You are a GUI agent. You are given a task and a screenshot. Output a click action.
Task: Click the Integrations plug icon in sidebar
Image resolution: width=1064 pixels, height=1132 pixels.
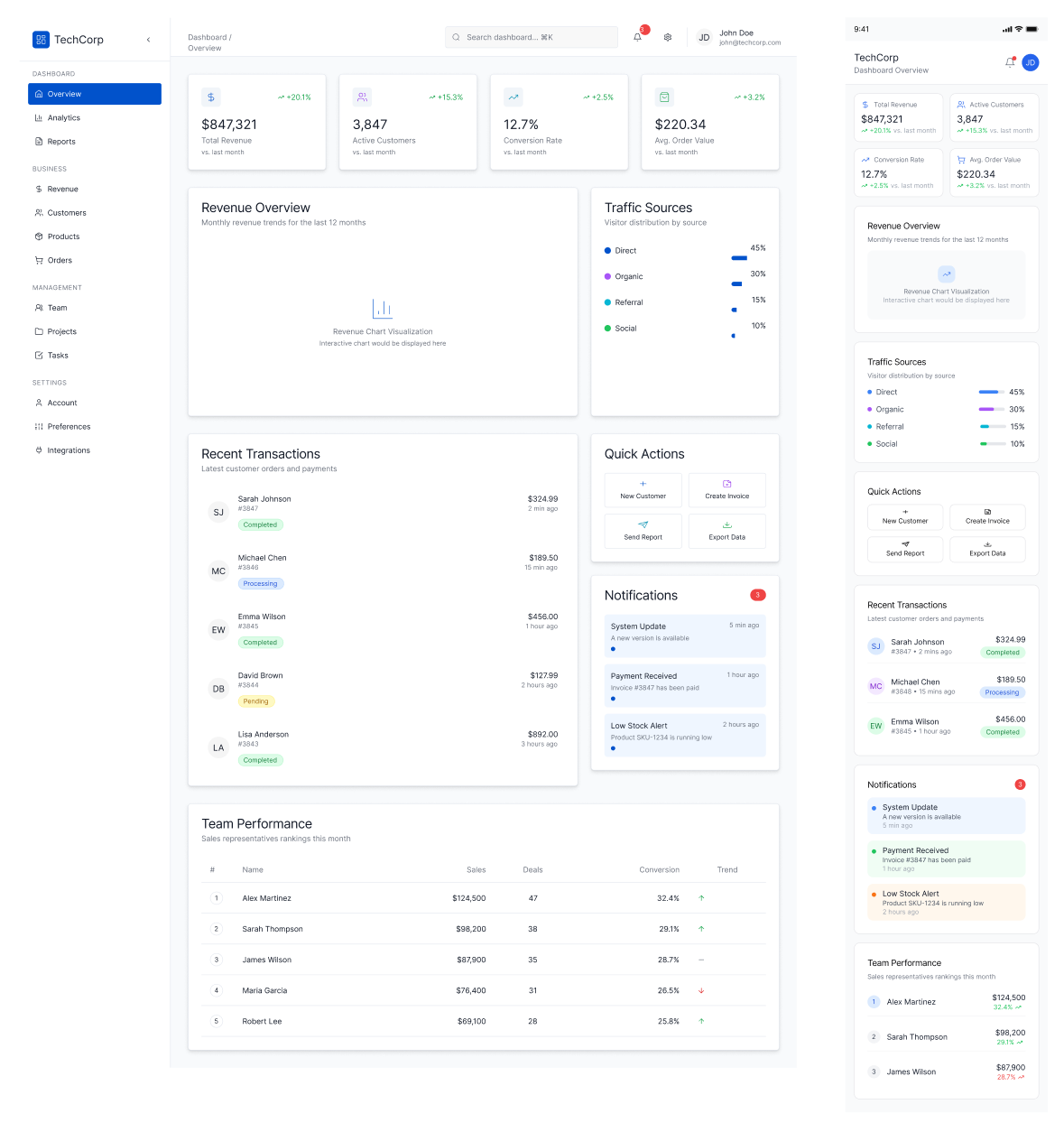[x=38, y=450]
